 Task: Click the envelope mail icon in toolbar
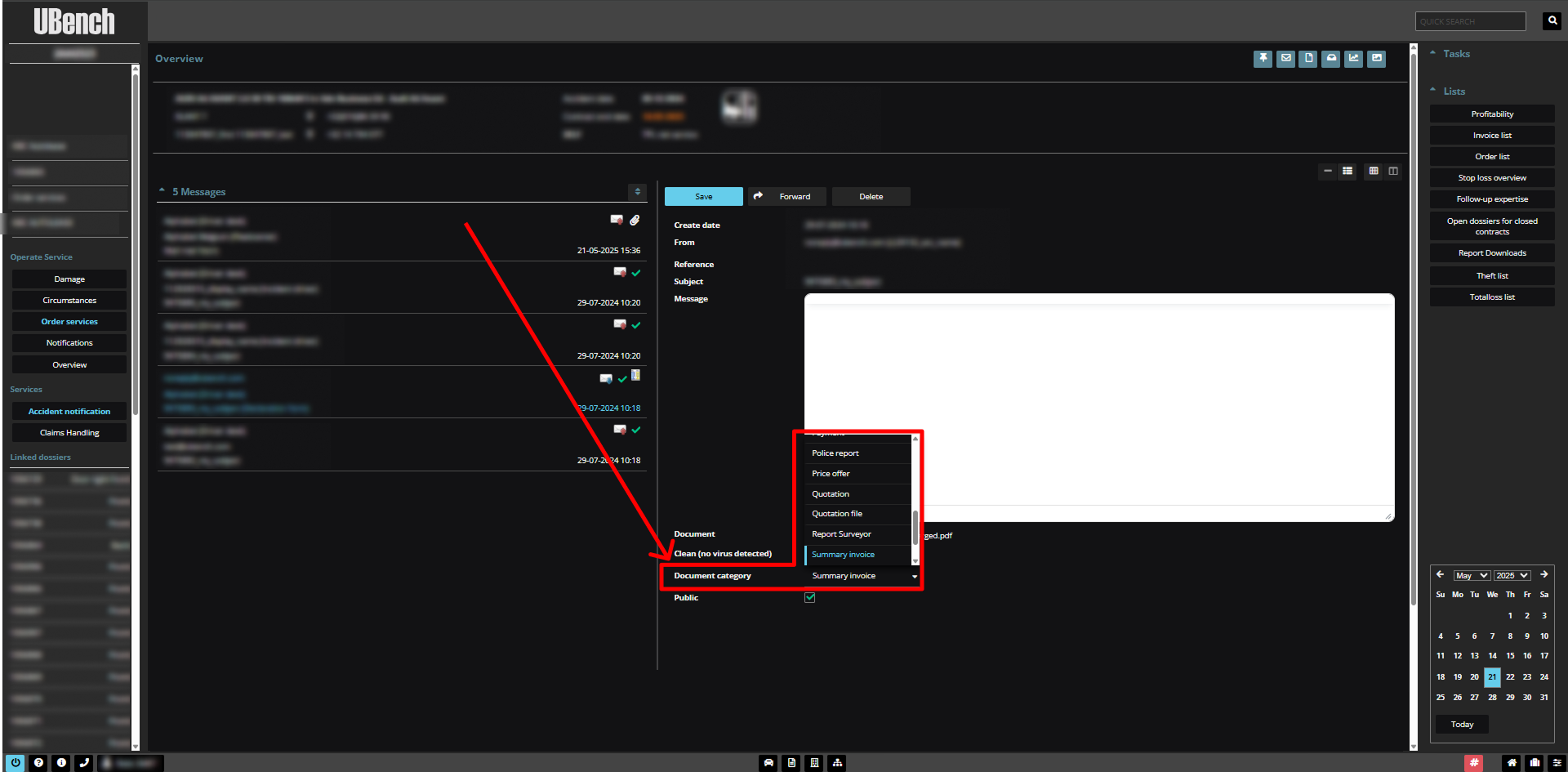(x=1285, y=58)
